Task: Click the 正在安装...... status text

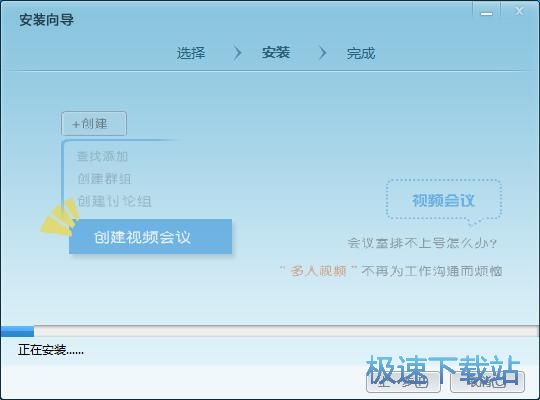Action: [51, 350]
